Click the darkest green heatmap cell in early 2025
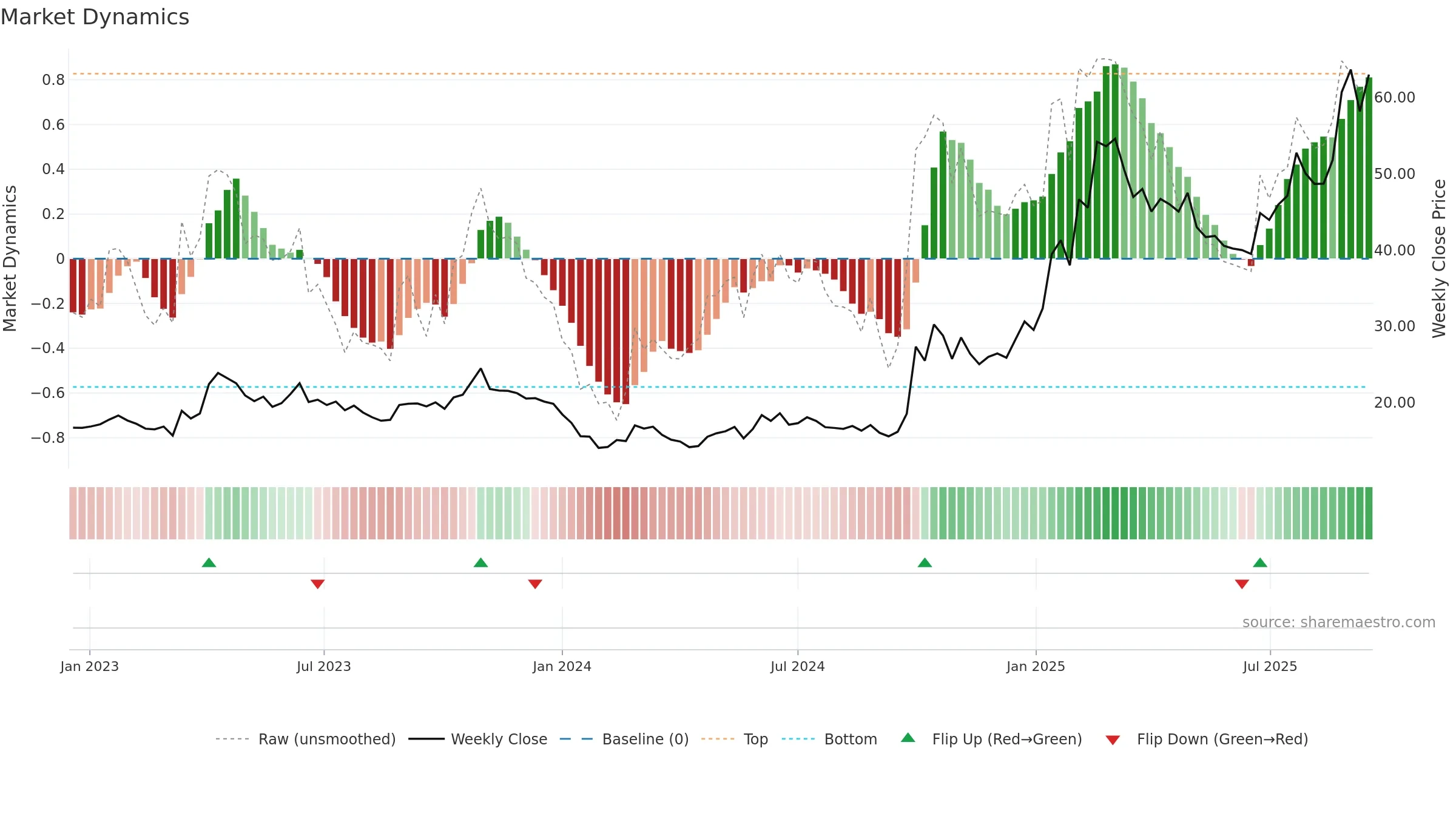This screenshot has width=1456, height=819. click(x=1115, y=513)
